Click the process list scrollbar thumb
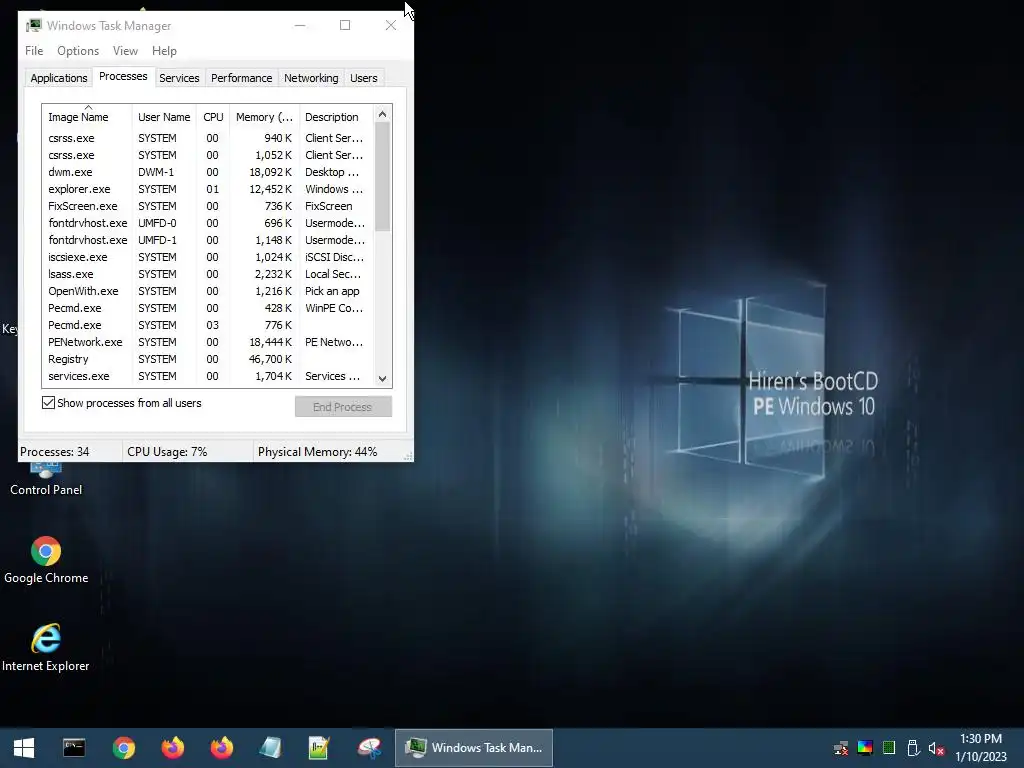The image size is (1024, 768). coord(383,176)
